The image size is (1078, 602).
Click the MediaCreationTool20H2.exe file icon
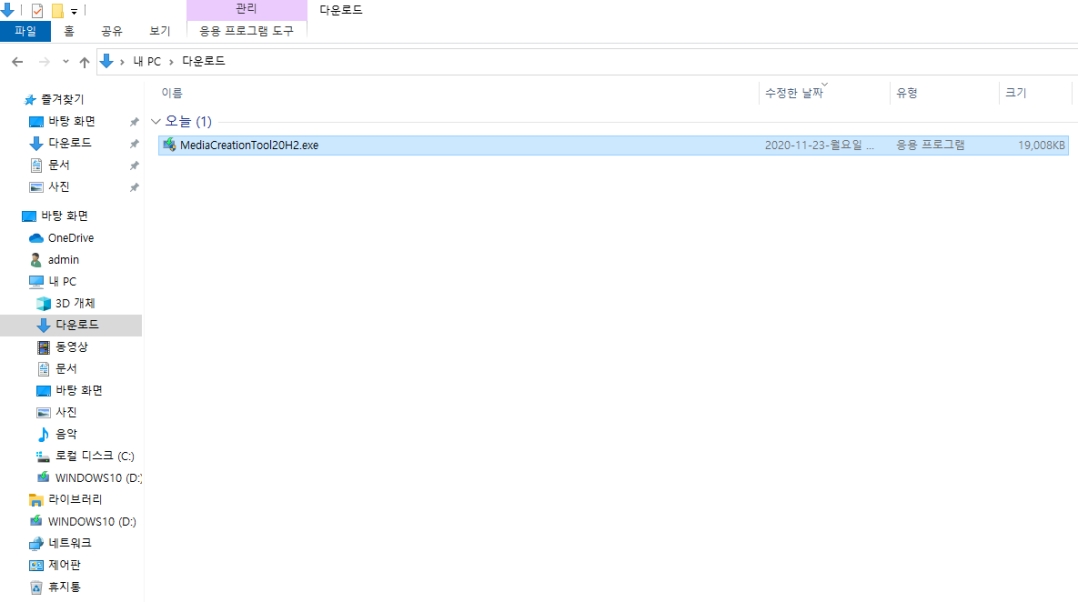(x=169, y=145)
